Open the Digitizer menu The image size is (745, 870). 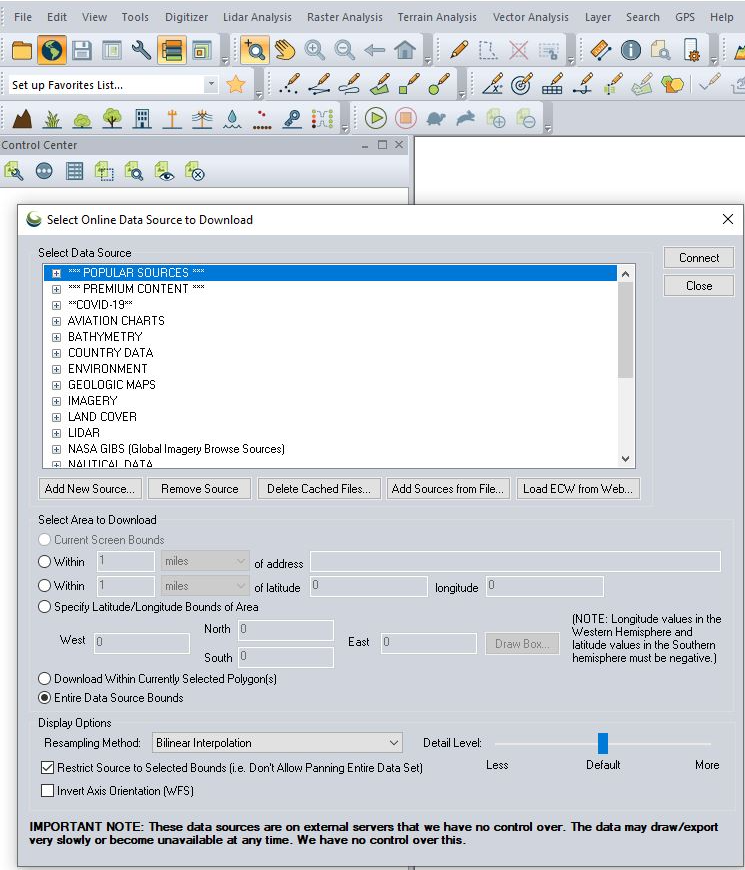click(x=186, y=17)
